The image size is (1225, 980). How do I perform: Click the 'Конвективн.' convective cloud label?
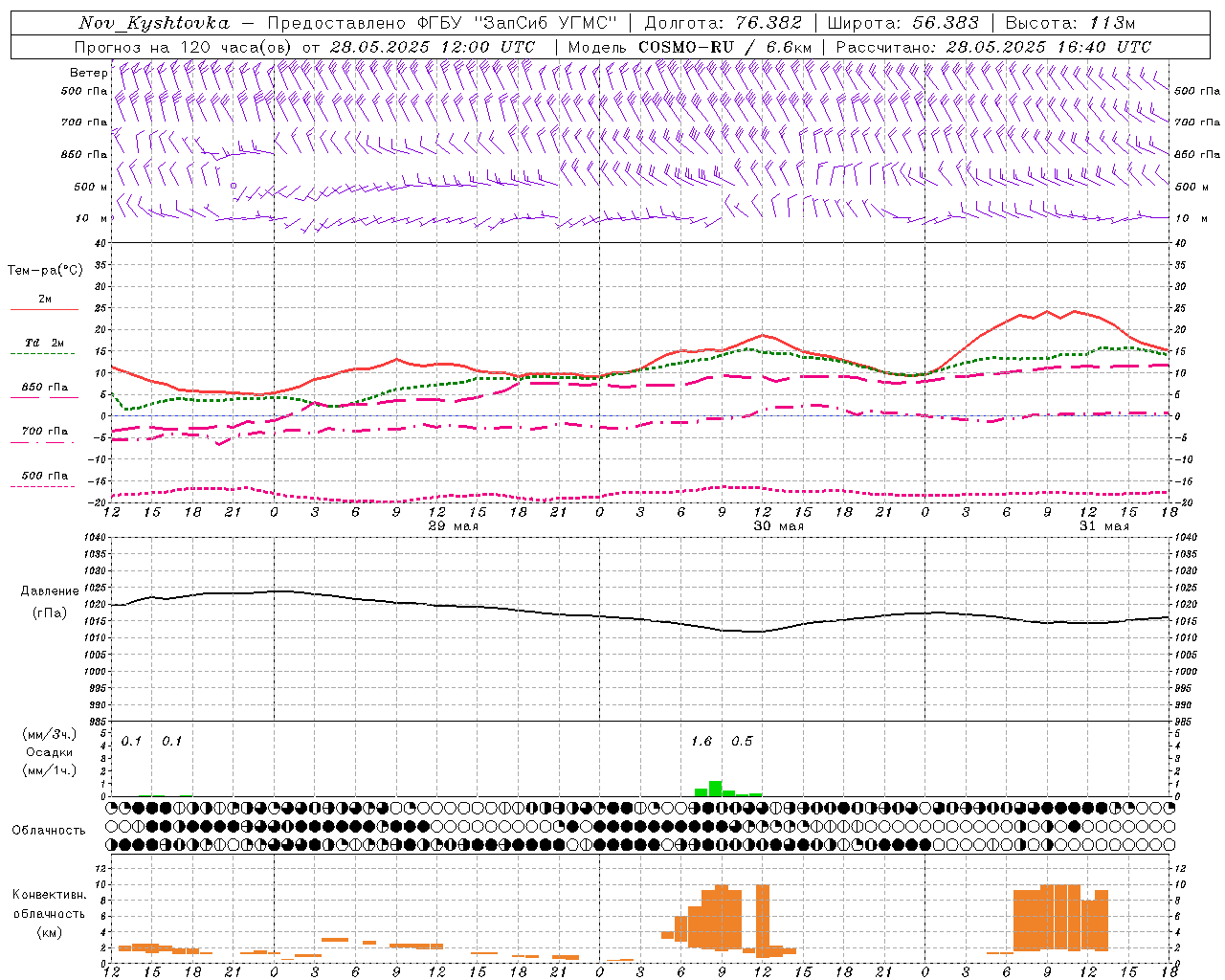click(49, 895)
